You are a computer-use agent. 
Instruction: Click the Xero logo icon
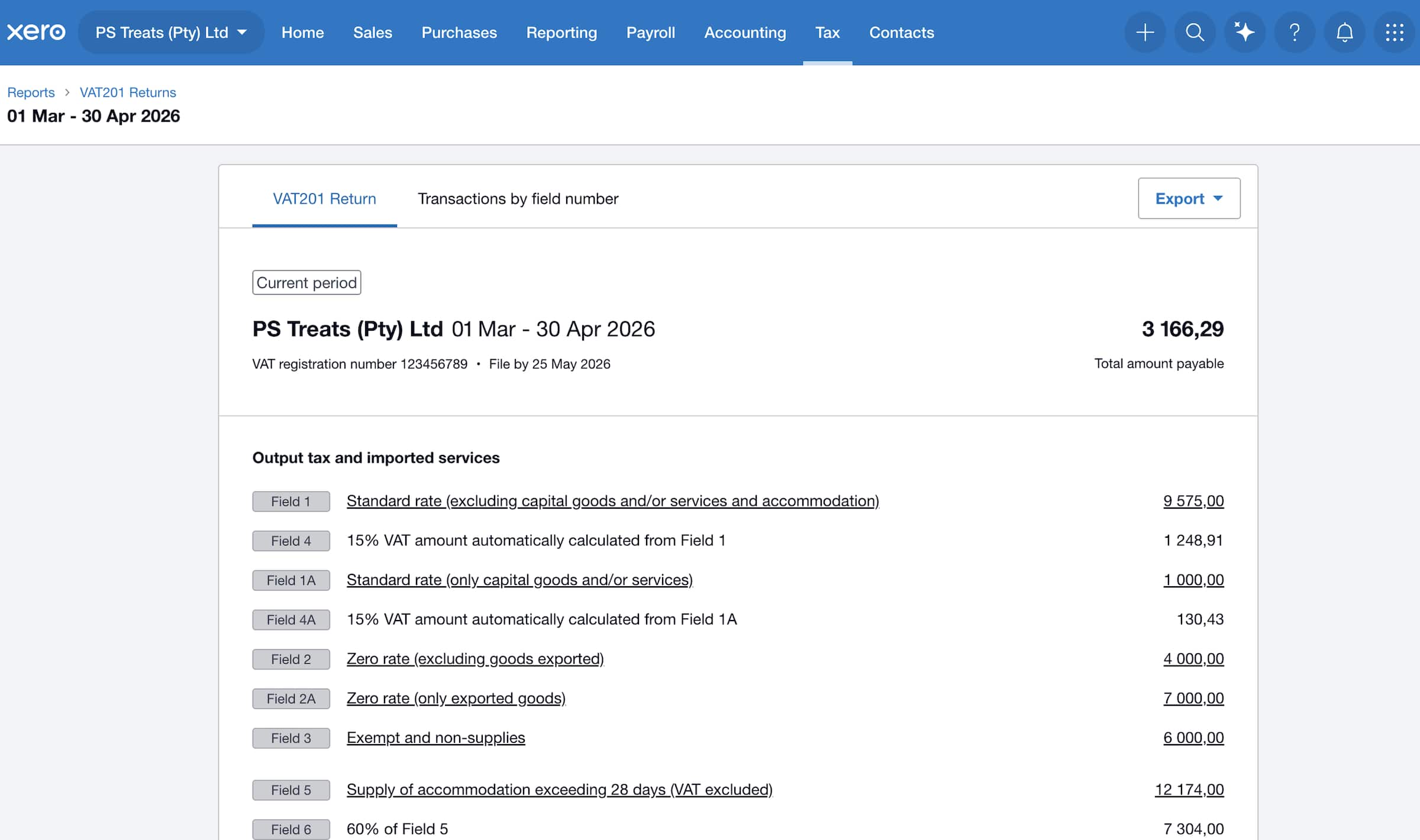[36, 32]
